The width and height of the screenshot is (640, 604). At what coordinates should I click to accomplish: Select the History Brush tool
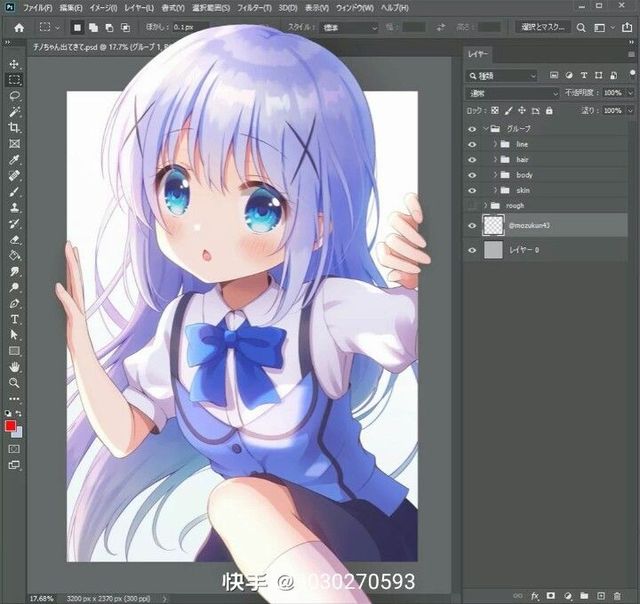(x=14, y=224)
